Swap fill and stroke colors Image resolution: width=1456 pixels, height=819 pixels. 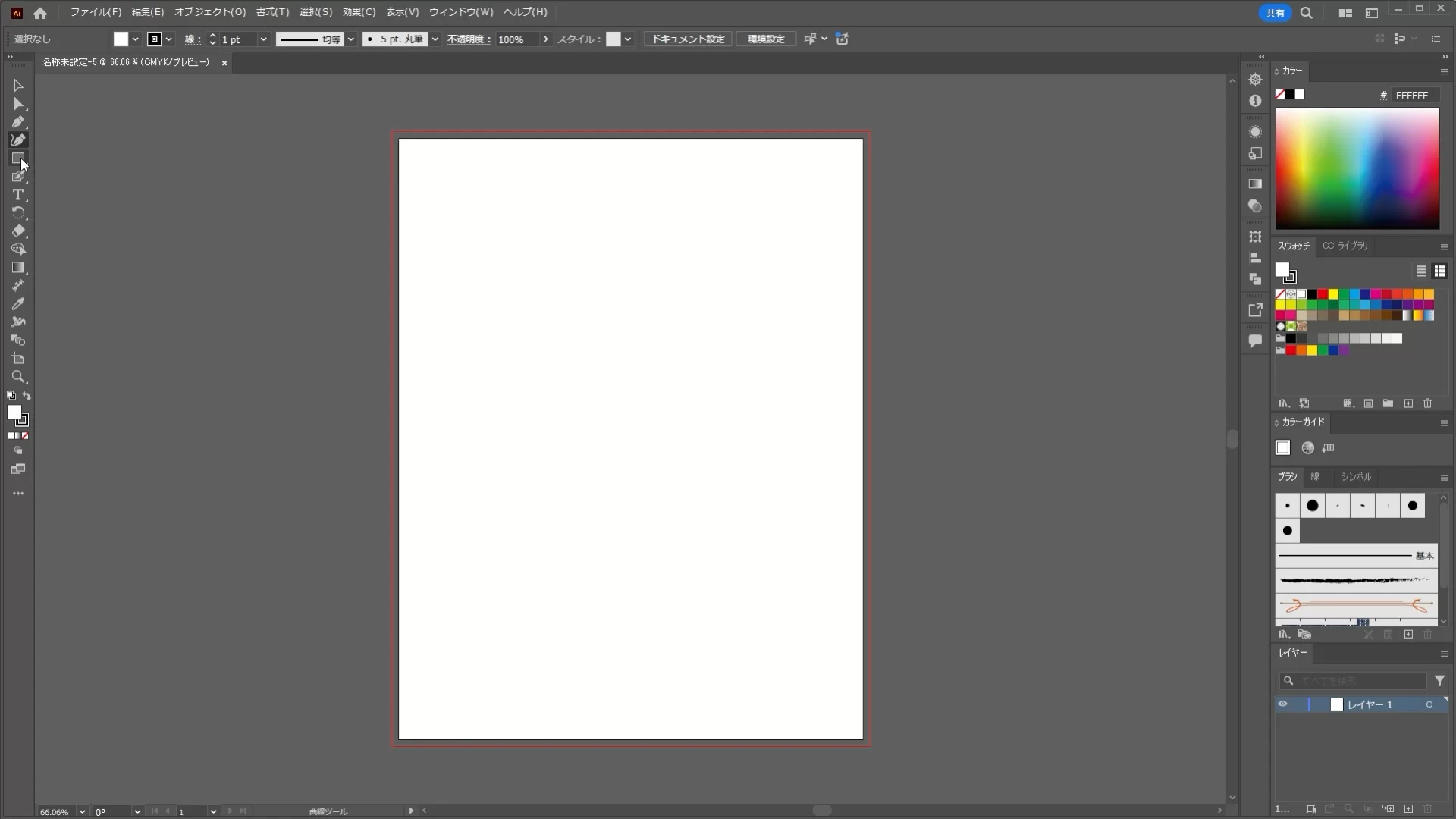(x=27, y=396)
